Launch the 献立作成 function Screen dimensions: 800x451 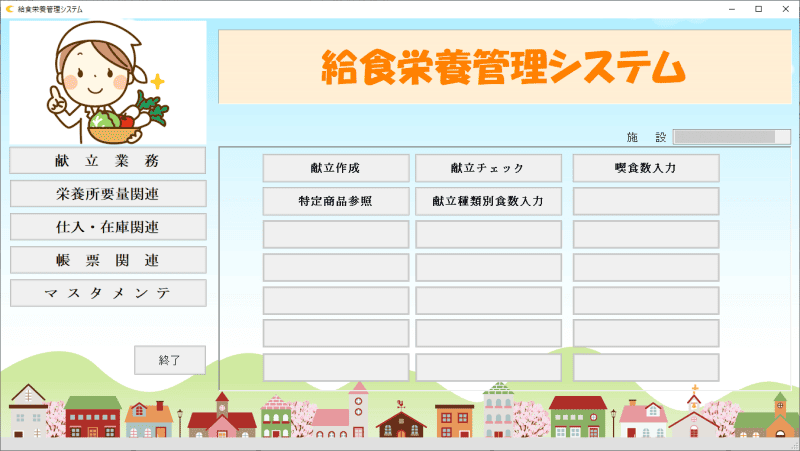[336, 168]
